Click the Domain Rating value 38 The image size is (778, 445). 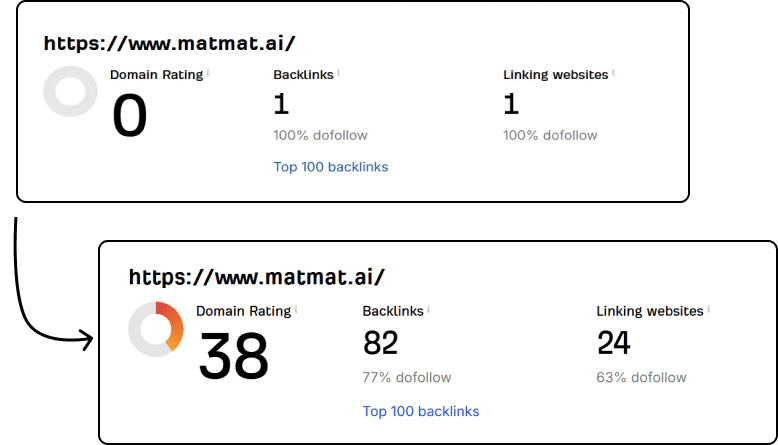[x=234, y=355]
